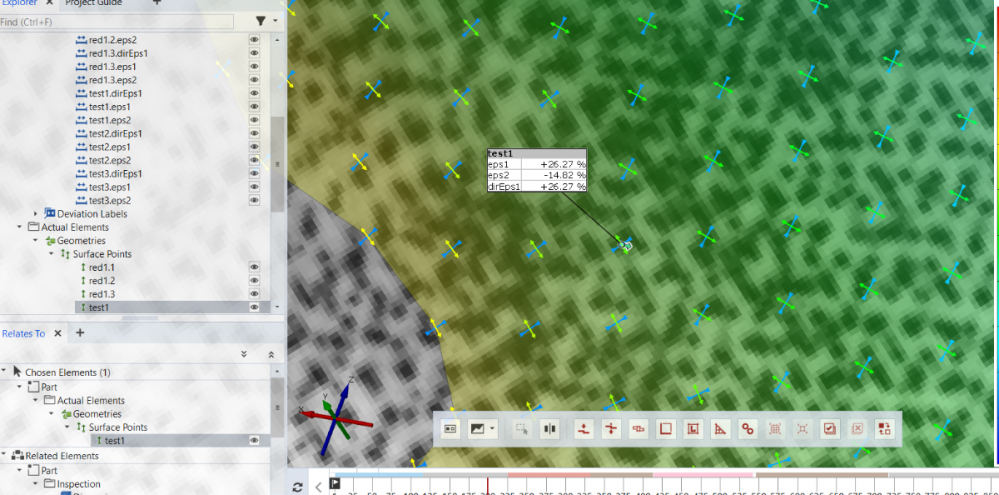Select test1.dirEps1 in the Explorer list

(x=115, y=93)
